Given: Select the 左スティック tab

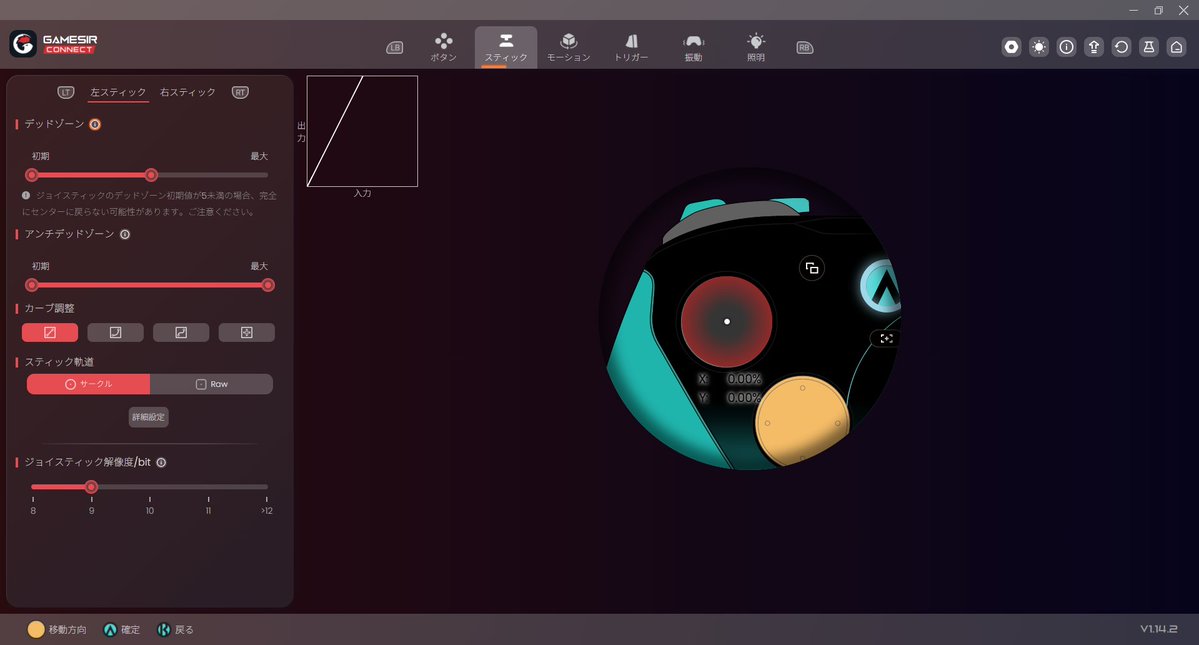Looking at the screenshot, I should click(x=118, y=92).
